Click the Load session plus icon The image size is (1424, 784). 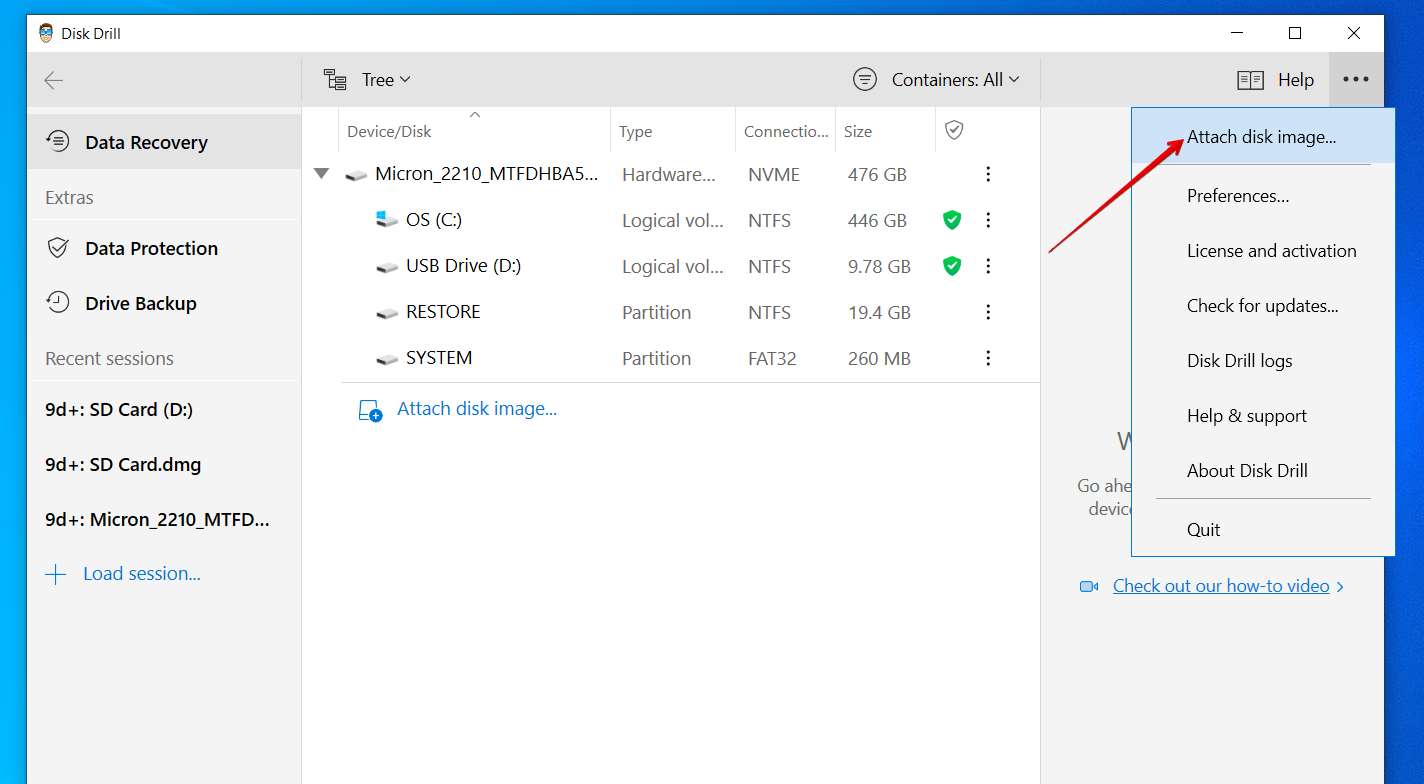click(x=56, y=574)
